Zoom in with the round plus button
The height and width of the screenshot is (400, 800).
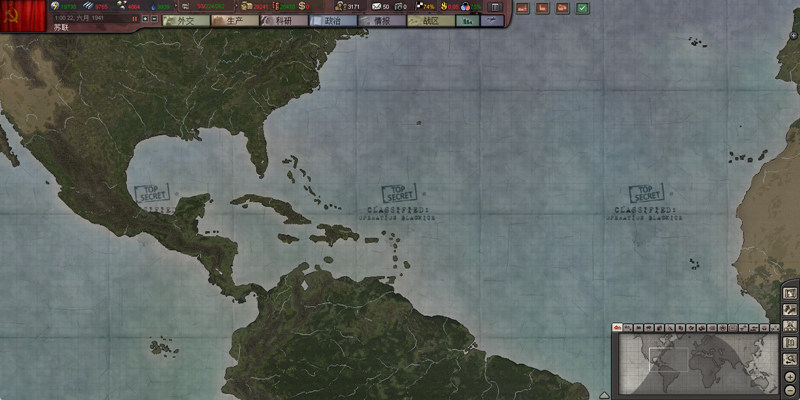pos(790,378)
